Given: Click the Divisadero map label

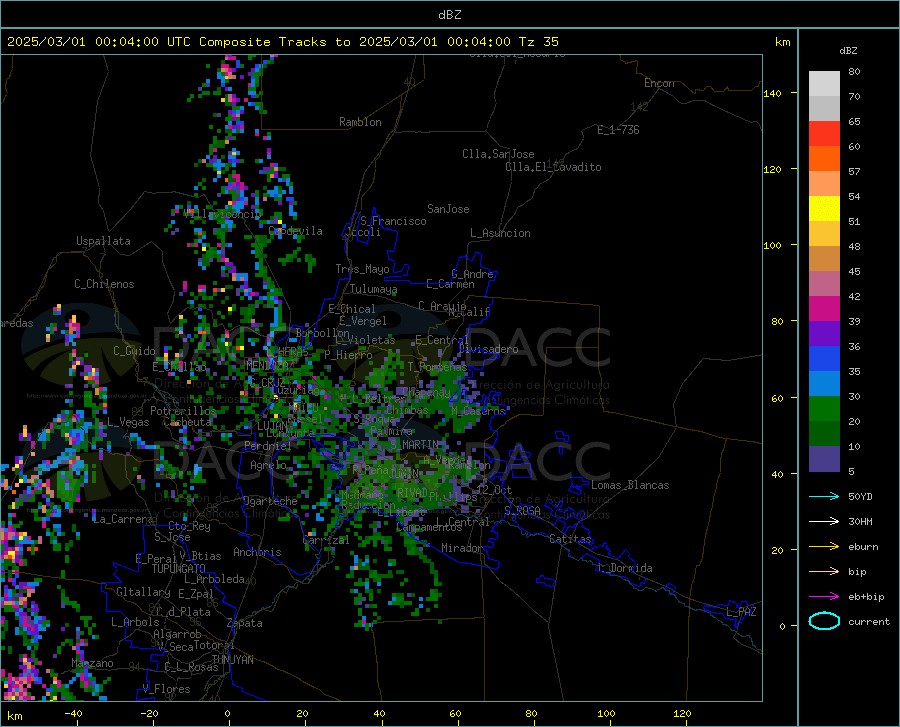Looking at the screenshot, I should tap(488, 349).
